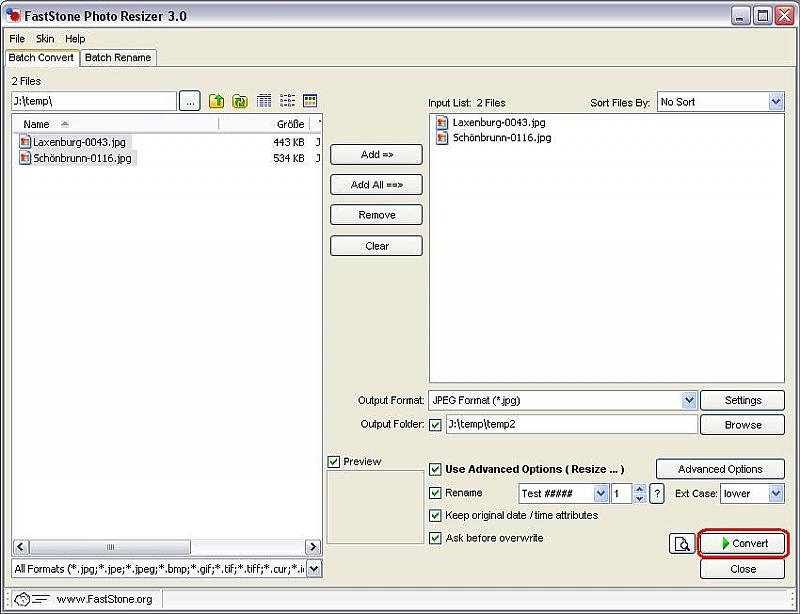Switch file list to thumbnails view icon
Screen dimensions: 800x614
310,101
